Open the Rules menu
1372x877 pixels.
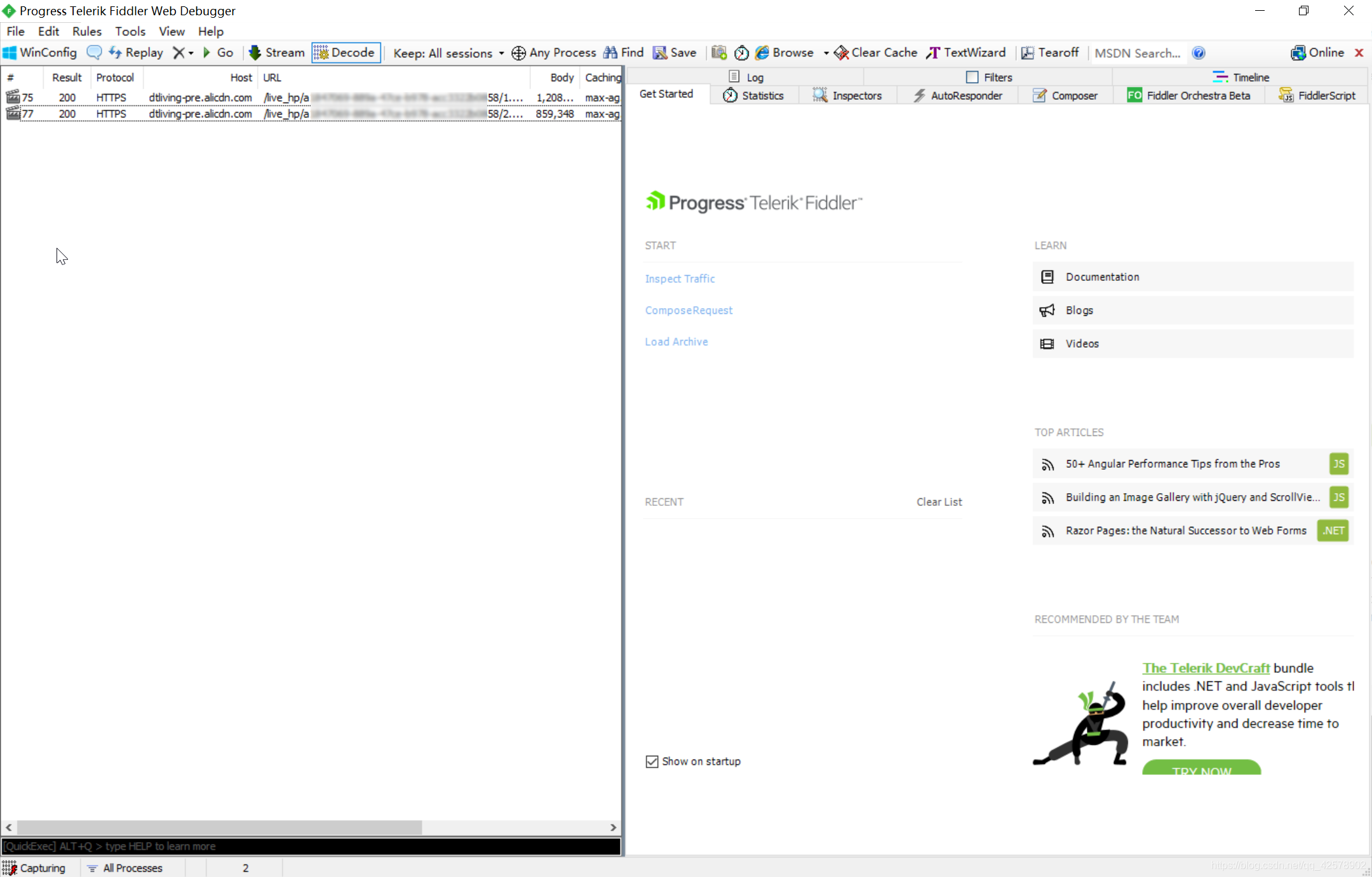tap(86, 31)
